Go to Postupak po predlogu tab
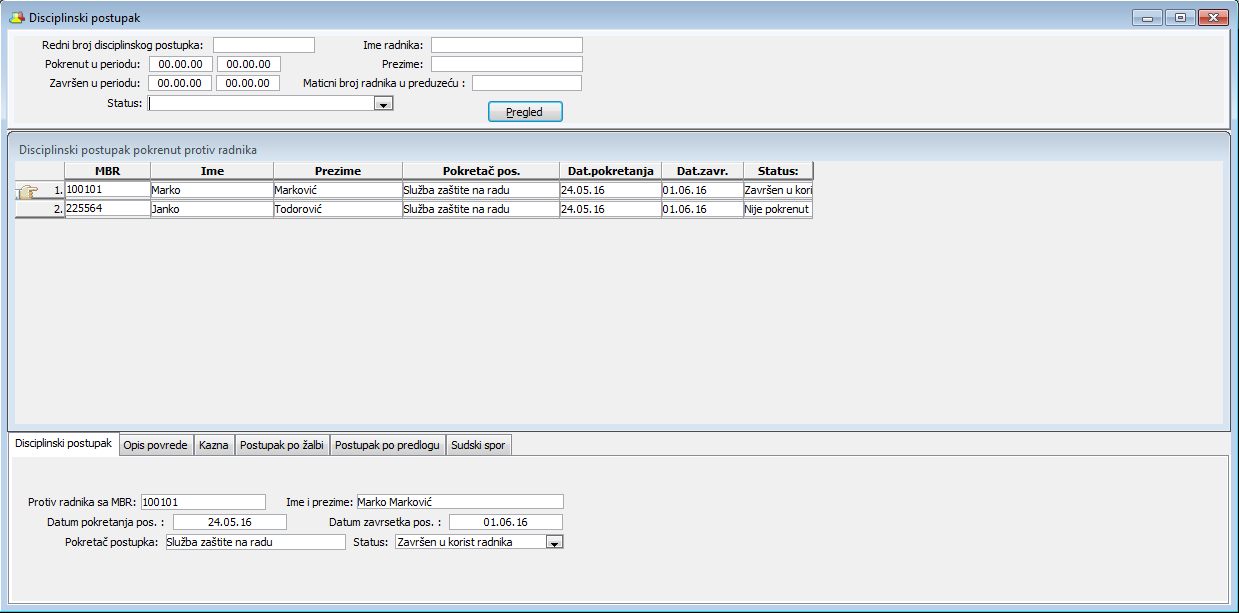This screenshot has height=613, width=1239. 387,446
